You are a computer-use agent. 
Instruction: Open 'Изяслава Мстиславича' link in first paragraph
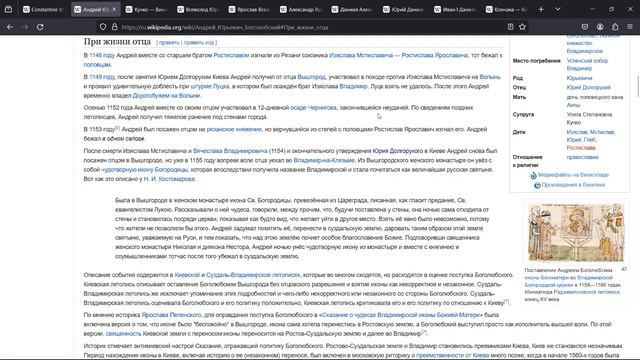(x=361, y=55)
